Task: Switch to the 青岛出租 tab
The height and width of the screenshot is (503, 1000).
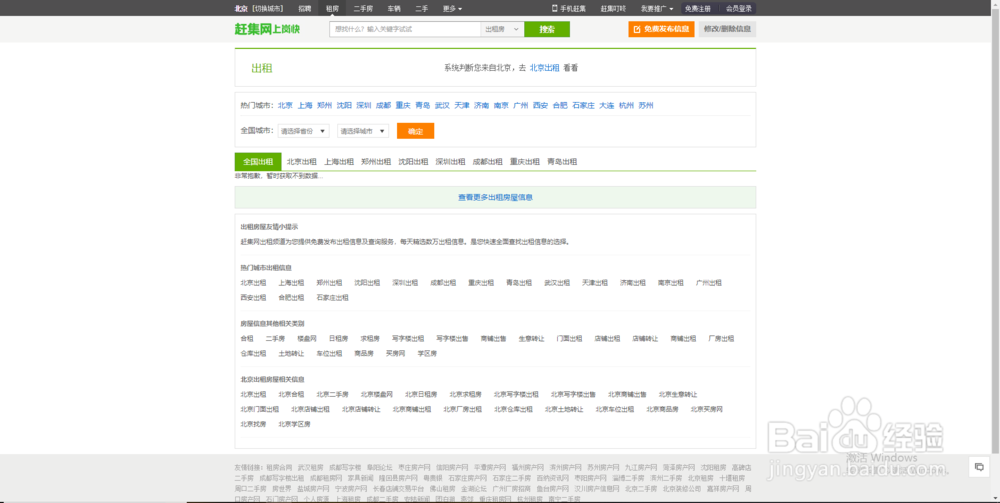Action: tap(562, 162)
